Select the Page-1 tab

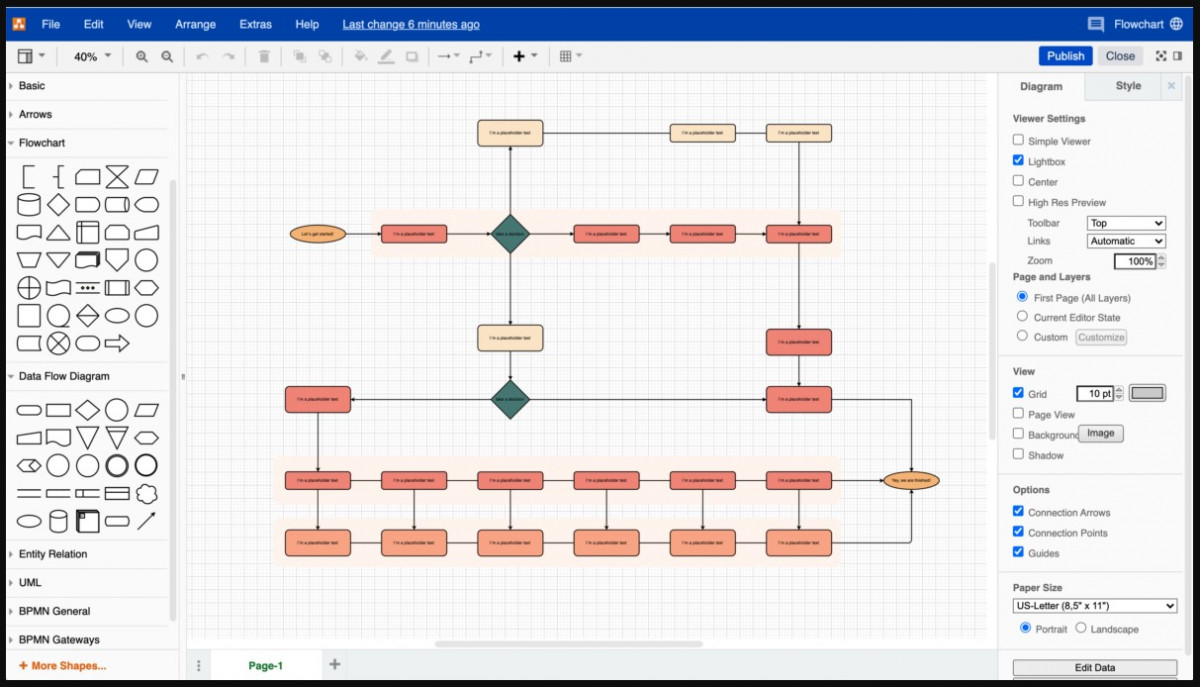pyautogui.click(x=265, y=665)
